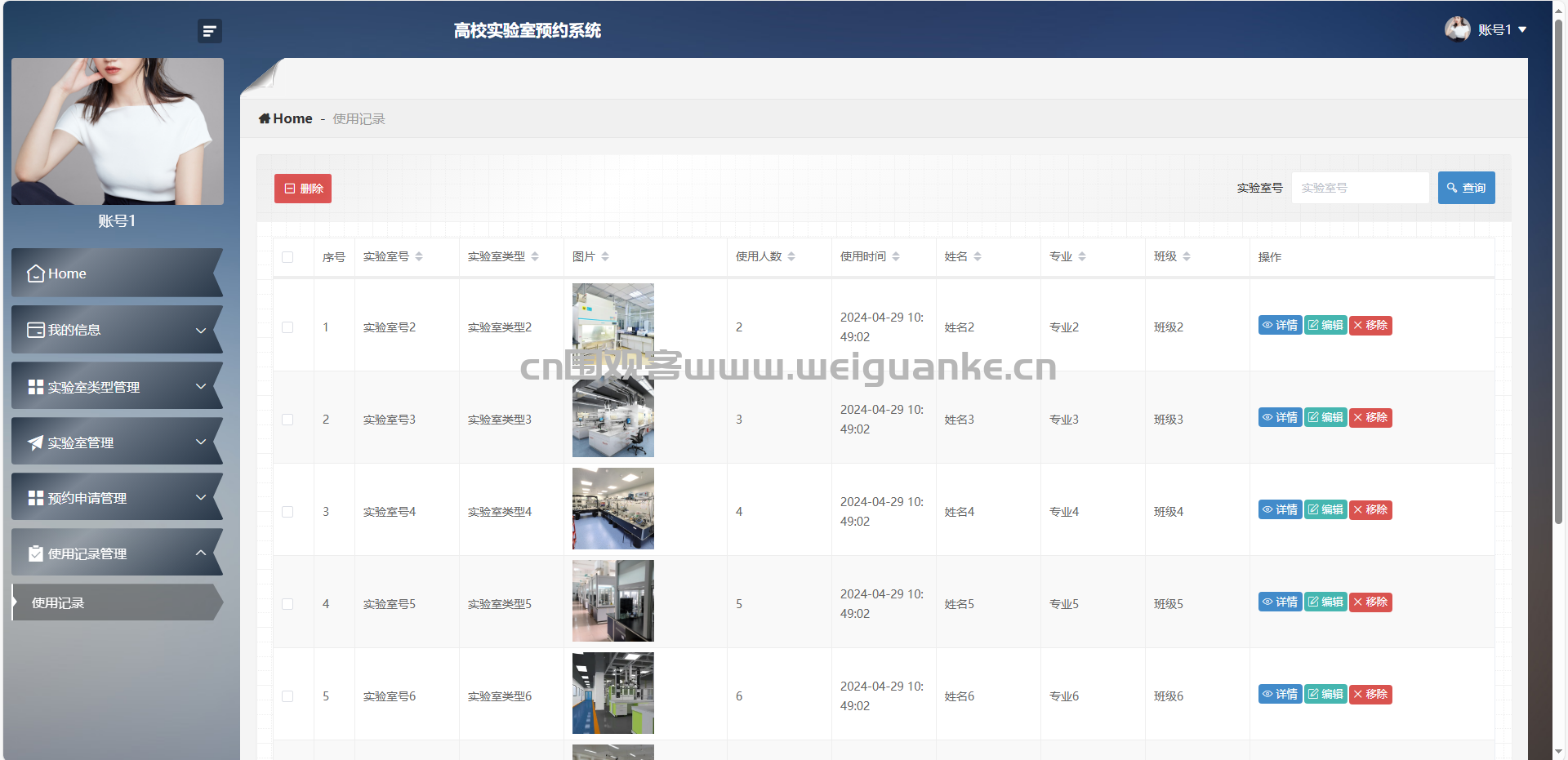Sort by the 使用人数 column arrows
The image size is (1568, 760).
[x=791, y=256]
